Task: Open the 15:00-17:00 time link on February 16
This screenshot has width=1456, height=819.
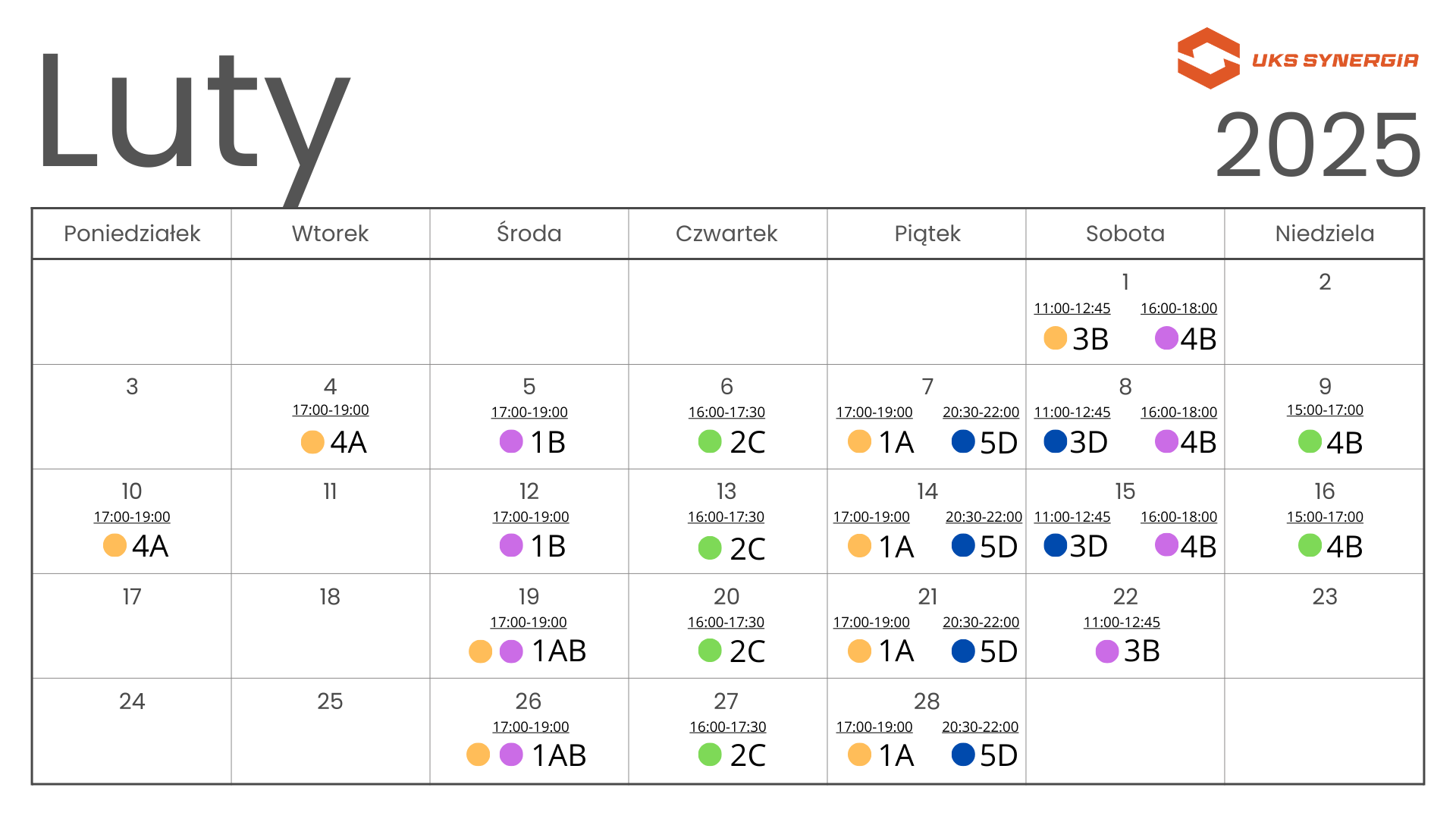Action: 1325,517
